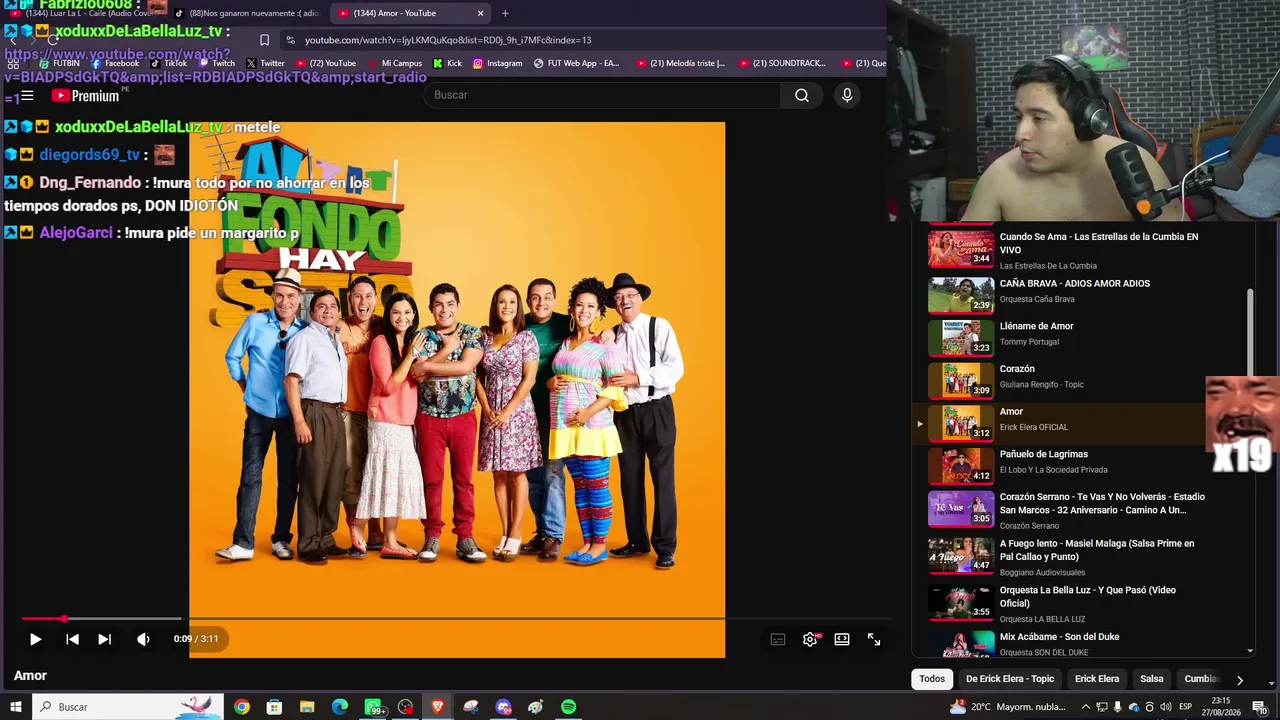Click the browser address bar URL
The height and width of the screenshot is (720, 1280).
(x=448, y=40)
